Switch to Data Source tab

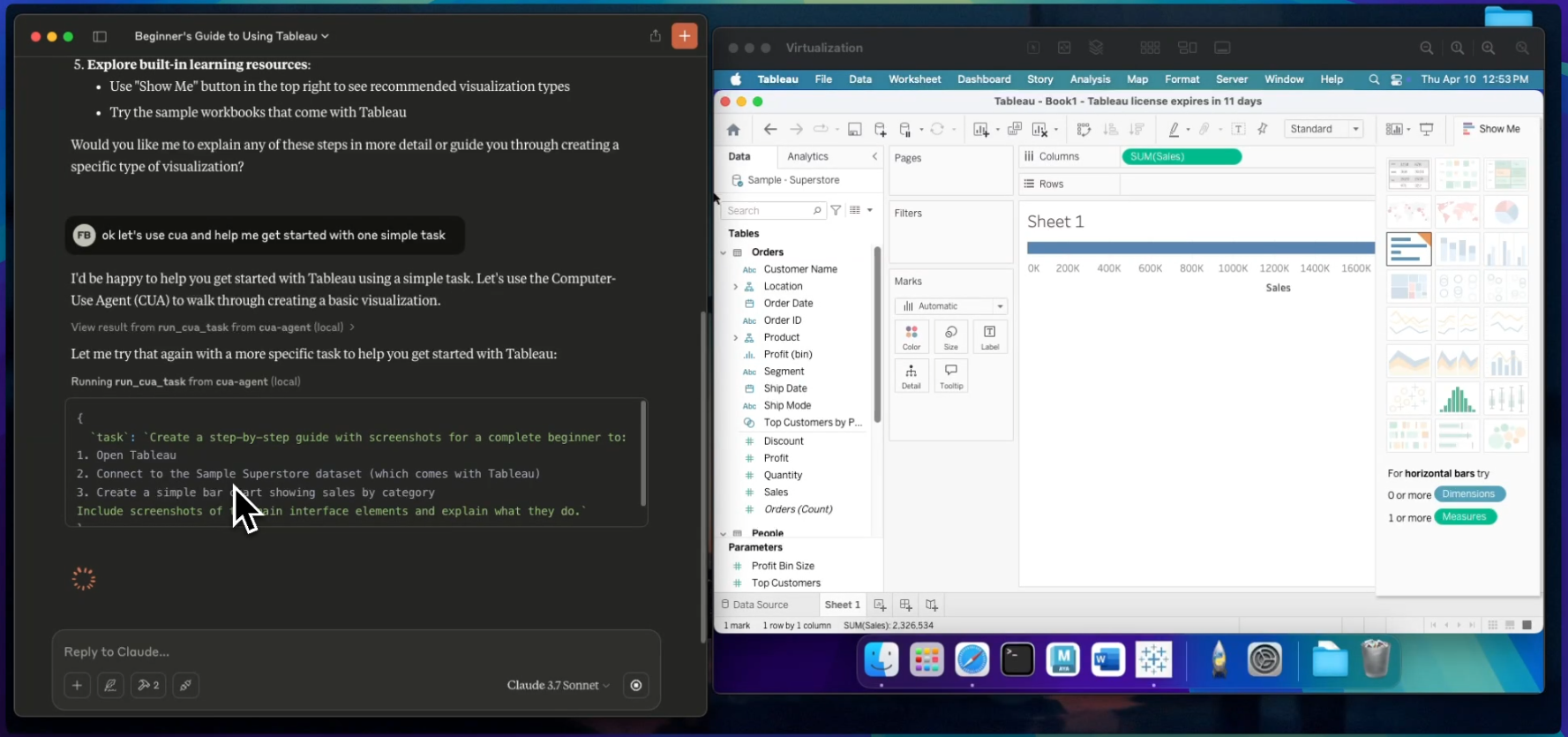754,605
